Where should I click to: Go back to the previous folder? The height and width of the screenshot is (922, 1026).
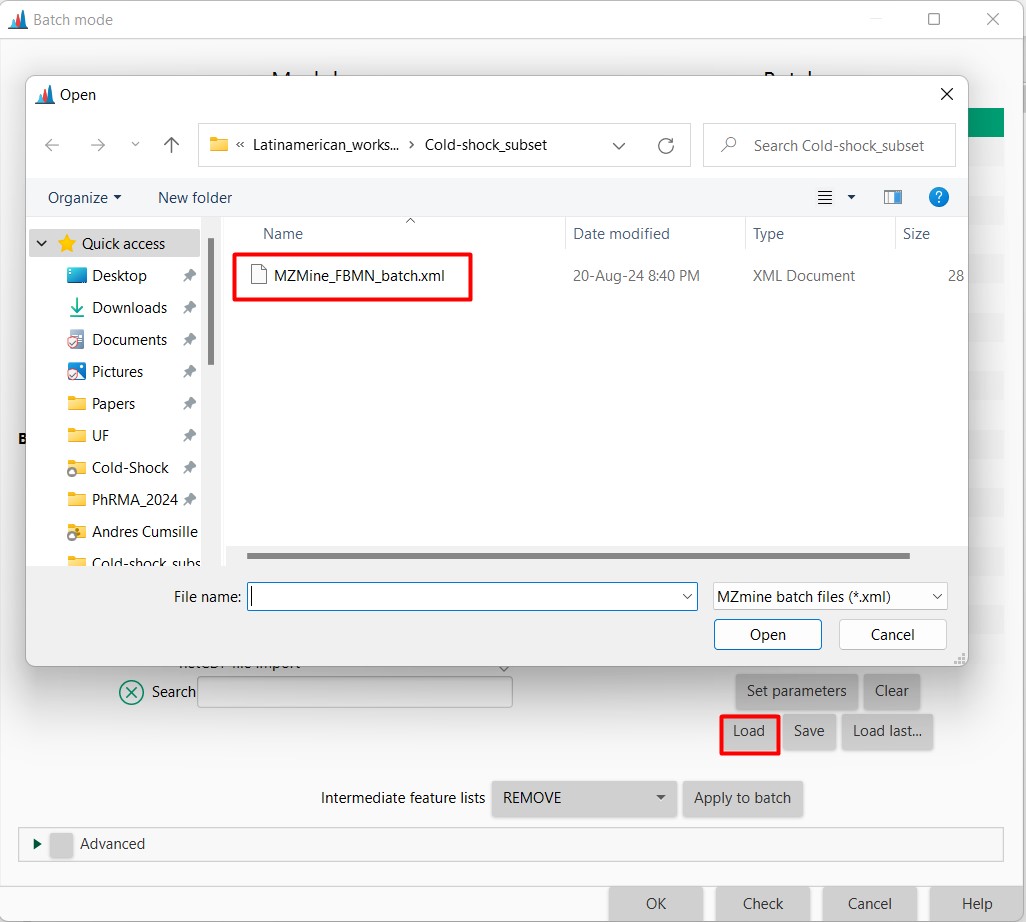(52, 145)
